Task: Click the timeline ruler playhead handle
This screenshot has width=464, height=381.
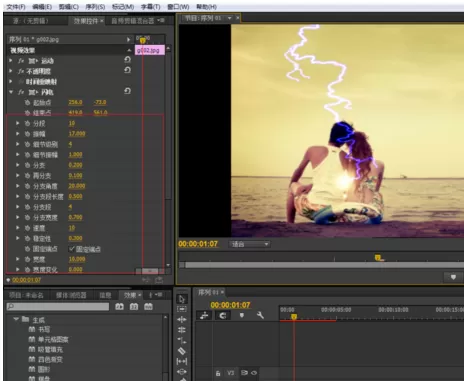Action: coord(294,317)
